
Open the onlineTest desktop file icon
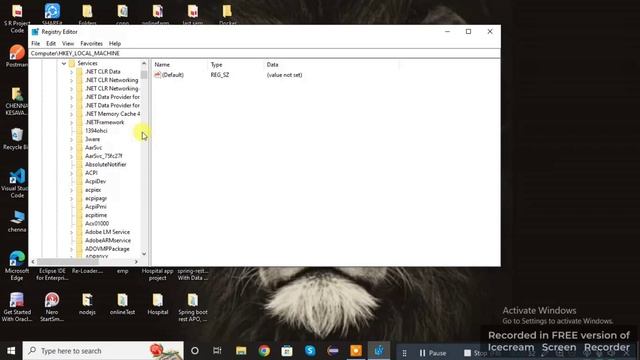(x=122, y=304)
